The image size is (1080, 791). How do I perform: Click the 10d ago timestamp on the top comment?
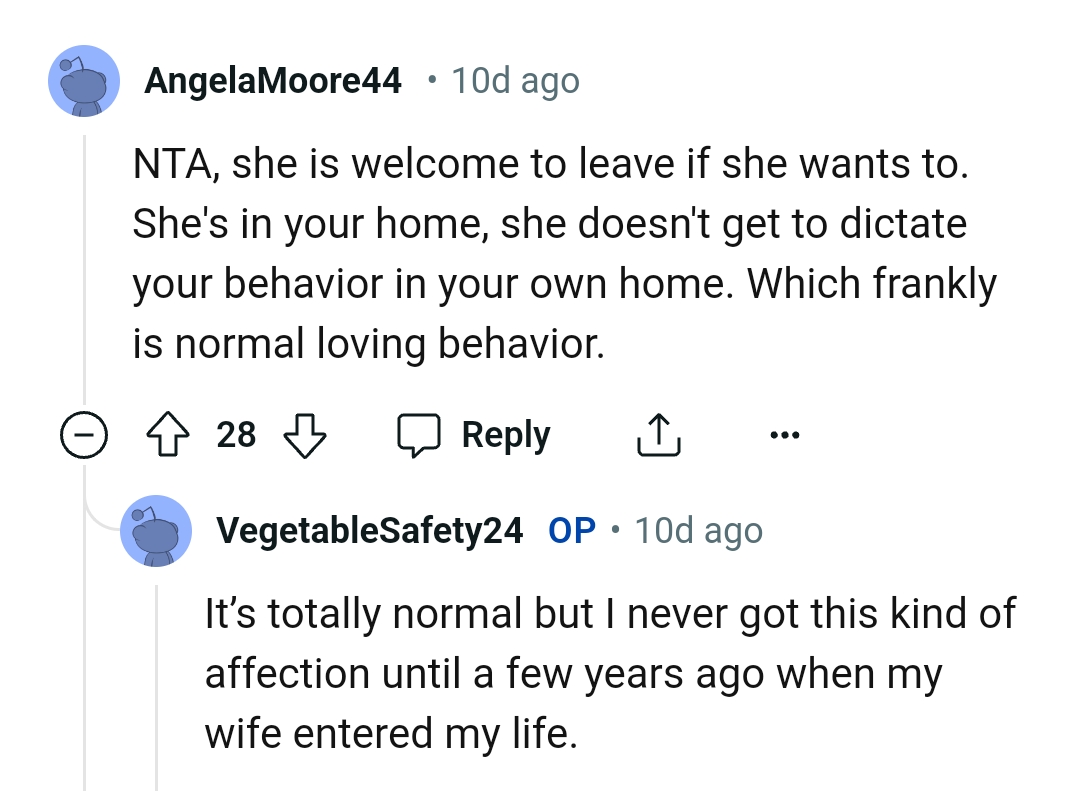point(515,80)
